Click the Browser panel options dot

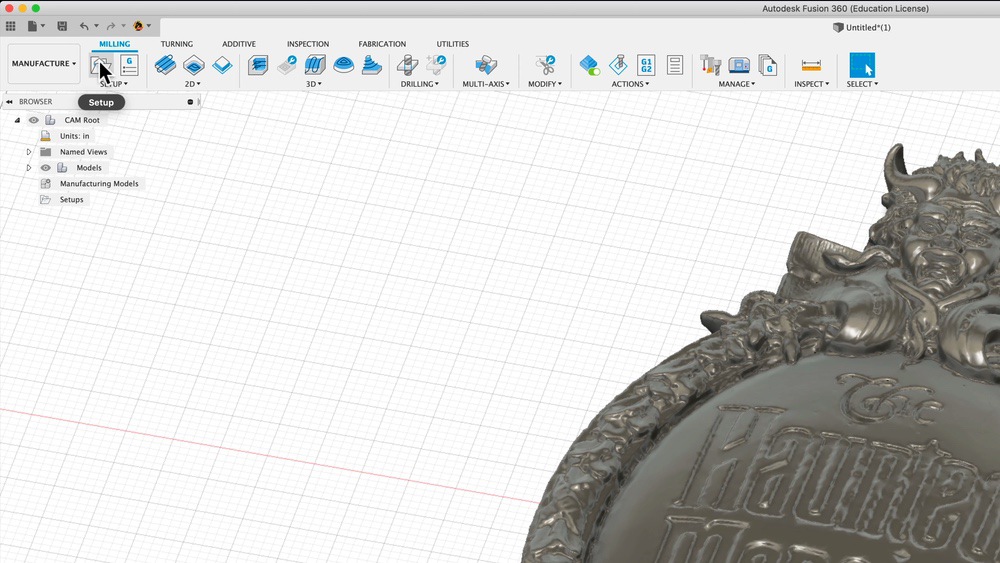tap(190, 102)
